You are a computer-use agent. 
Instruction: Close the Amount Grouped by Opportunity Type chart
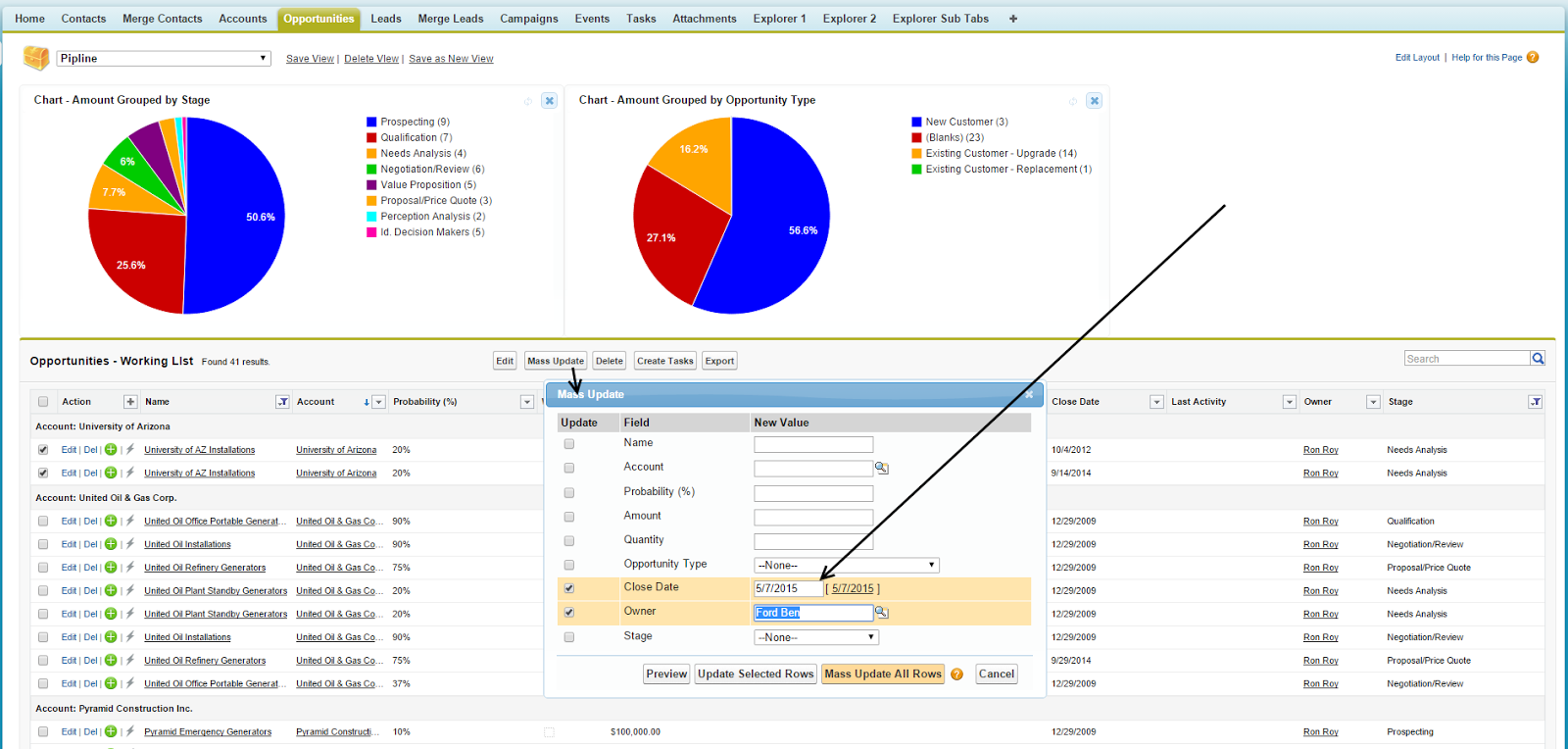(1095, 101)
